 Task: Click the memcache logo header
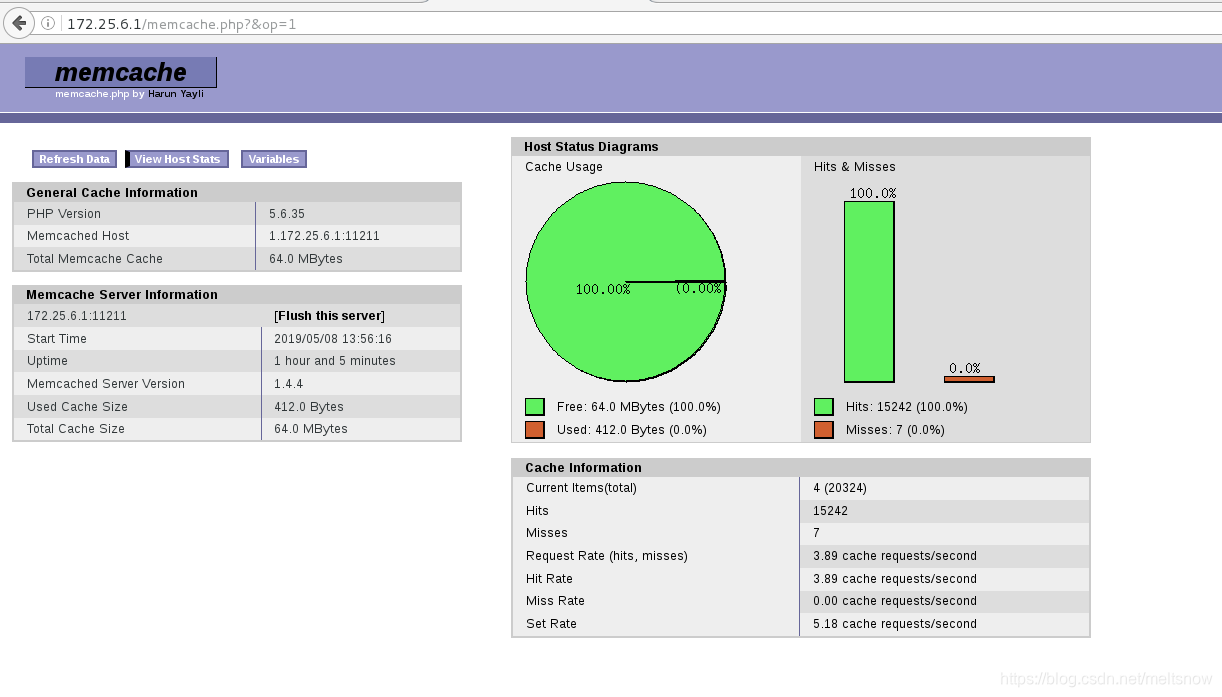click(x=121, y=72)
